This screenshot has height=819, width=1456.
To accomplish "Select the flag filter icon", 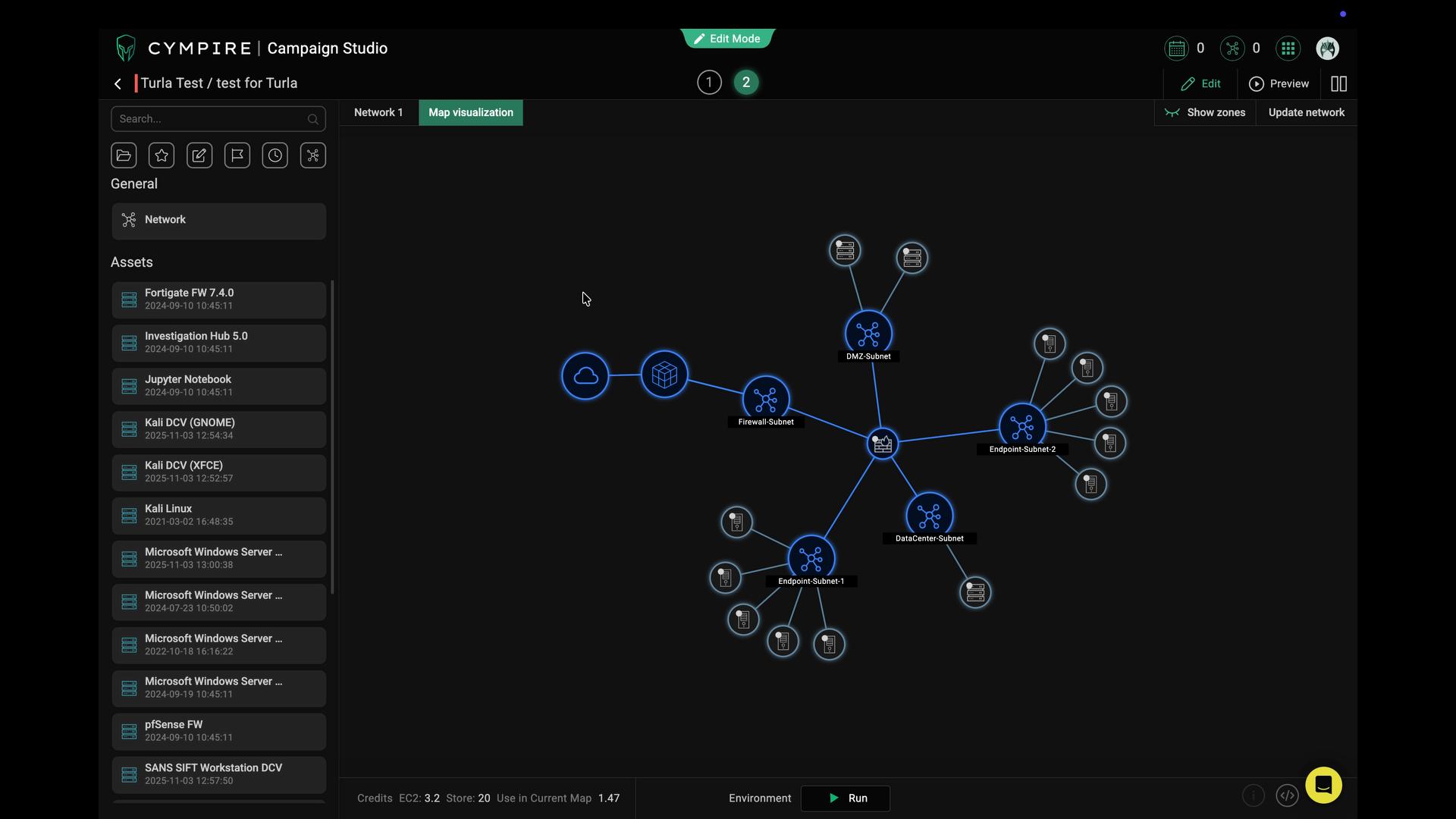I will tap(237, 155).
